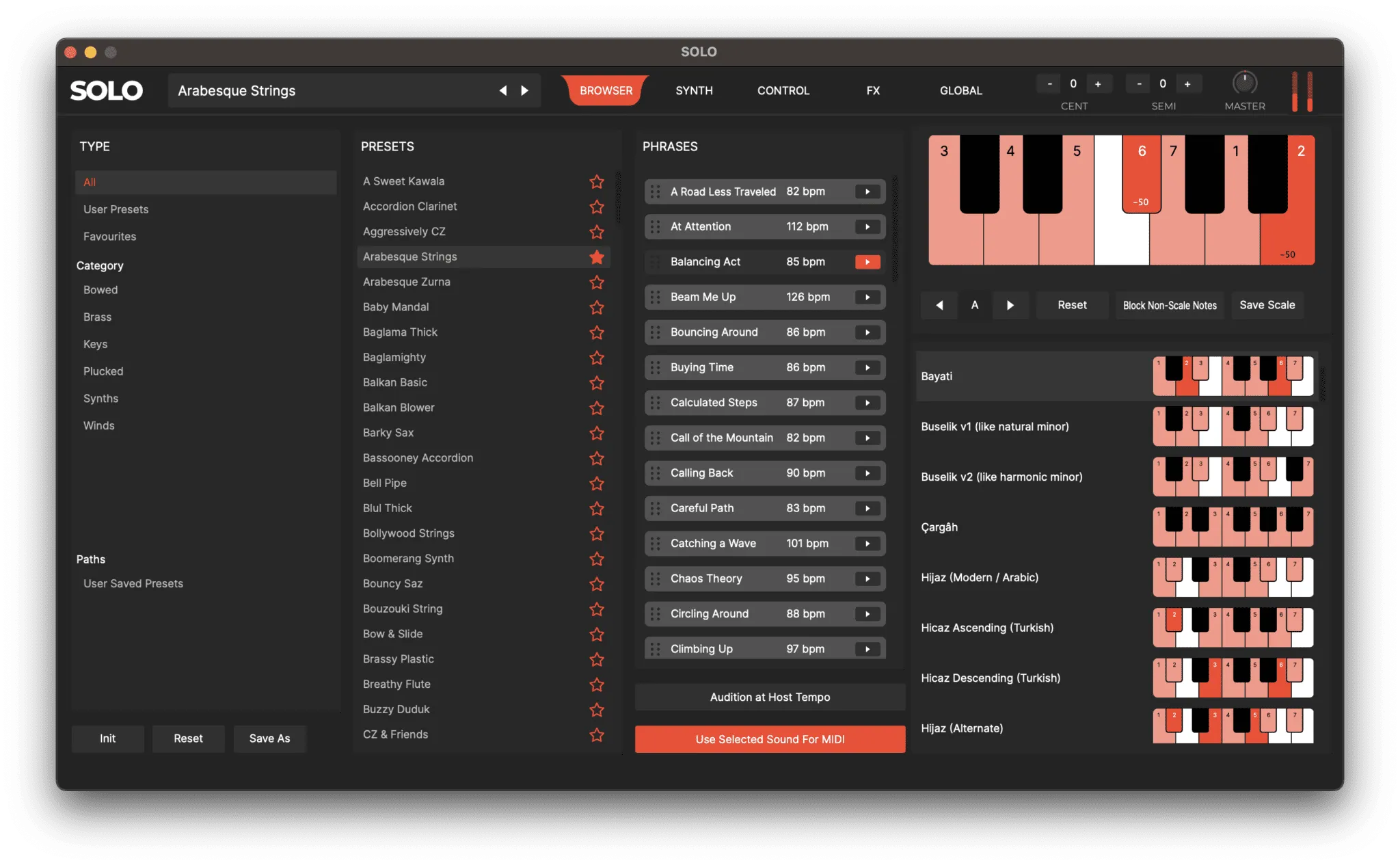Stop the active Balancing Act play button
The width and height of the screenshot is (1400, 865).
point(867,262)
